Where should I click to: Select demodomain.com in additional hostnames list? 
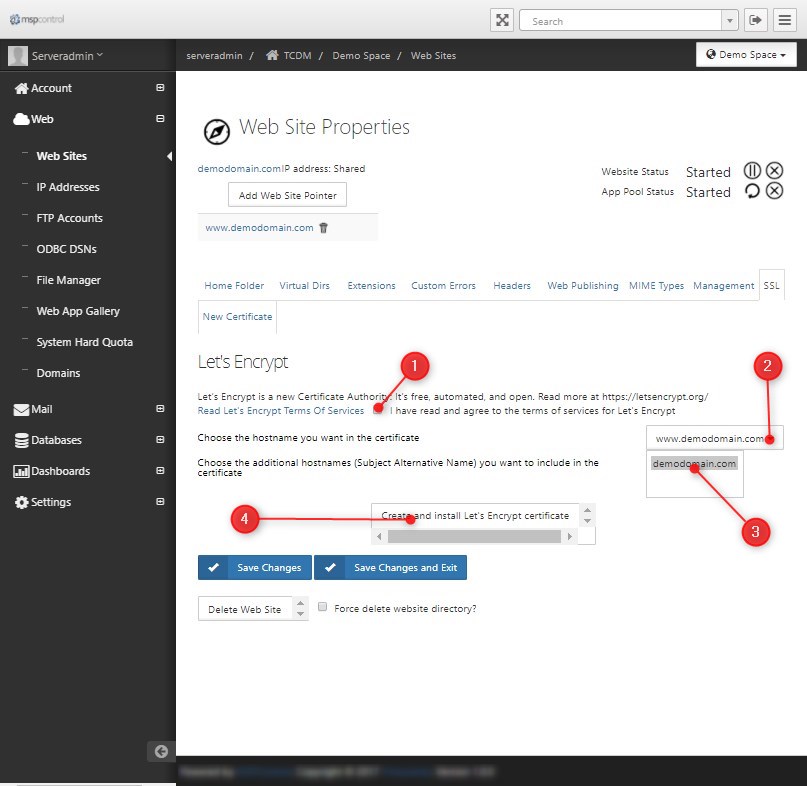pyautogui.click(x=694, y=463)
